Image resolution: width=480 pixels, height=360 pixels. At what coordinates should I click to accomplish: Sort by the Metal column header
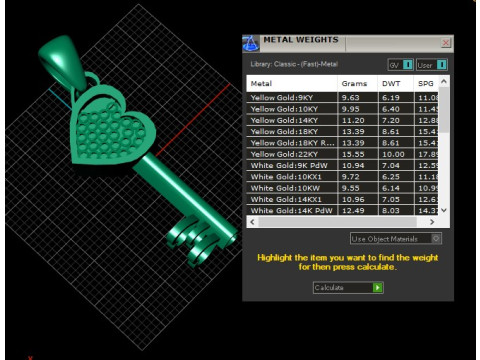[x=292, y=84]
